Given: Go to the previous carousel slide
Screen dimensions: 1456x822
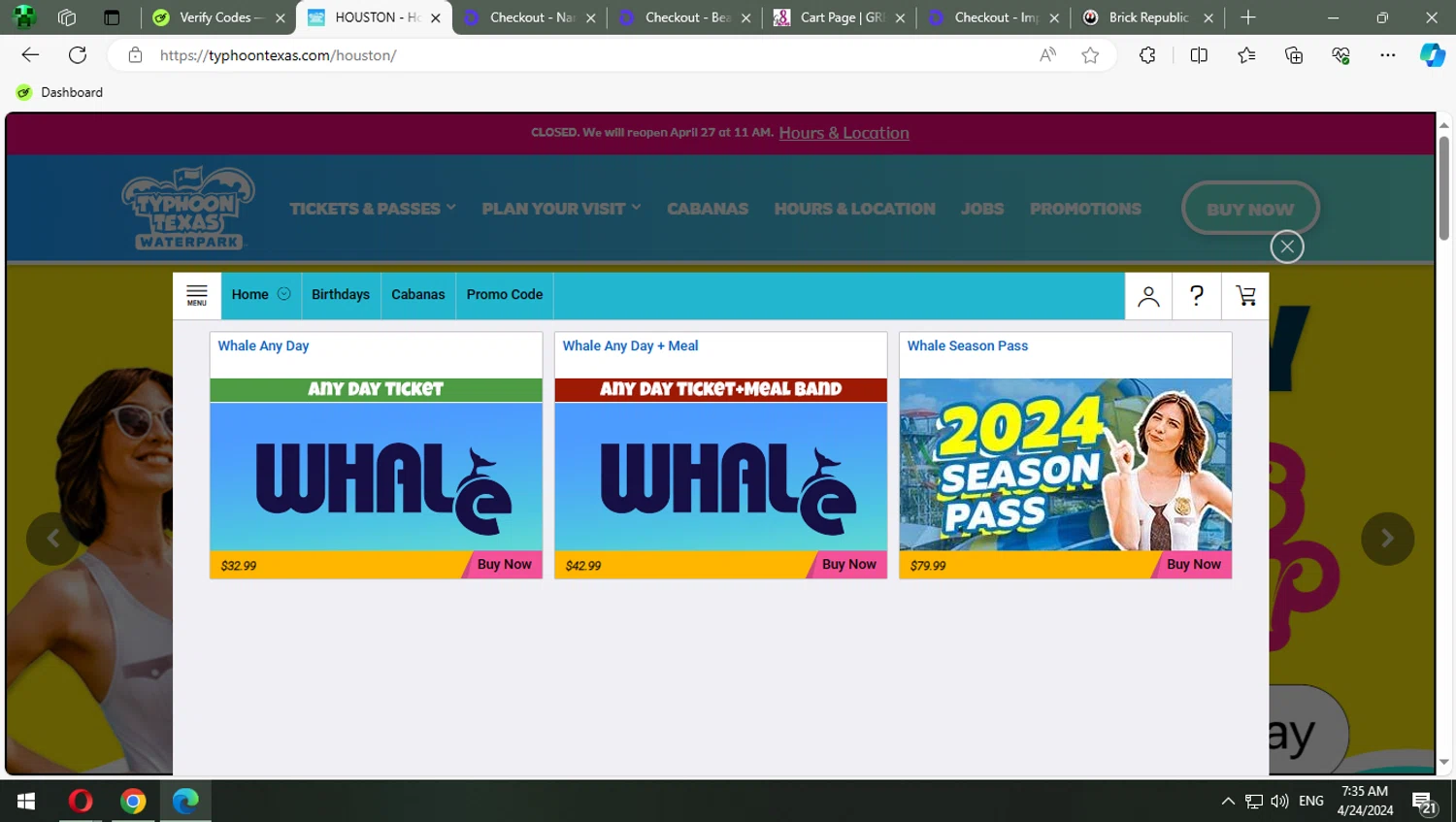Looking at the screenshot, I should pos(52,539).
